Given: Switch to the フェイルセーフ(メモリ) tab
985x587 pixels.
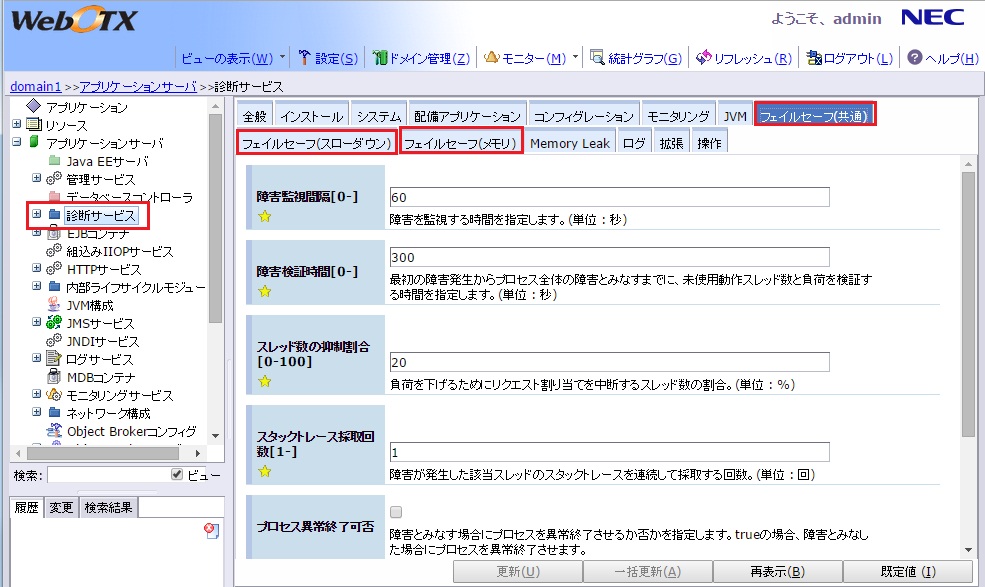Looking at the screenshot, I should tap(461, 143).
